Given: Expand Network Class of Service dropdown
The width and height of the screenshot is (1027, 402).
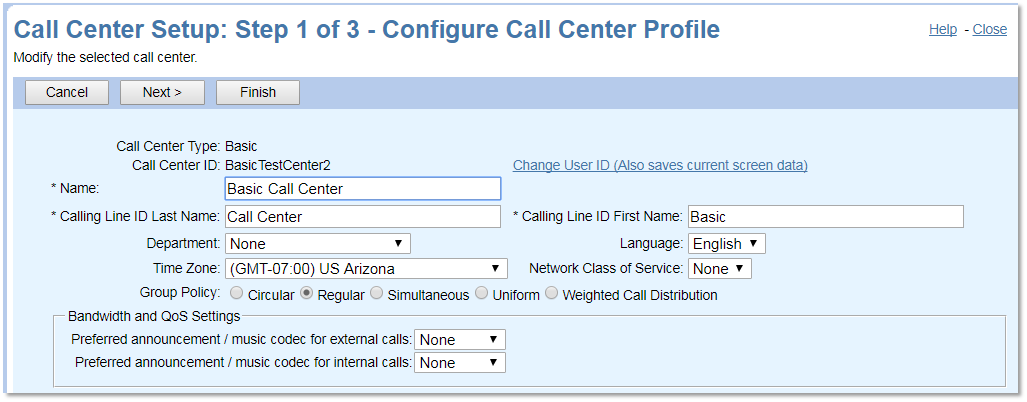Looking at the screenshot, I should point(720,269).
